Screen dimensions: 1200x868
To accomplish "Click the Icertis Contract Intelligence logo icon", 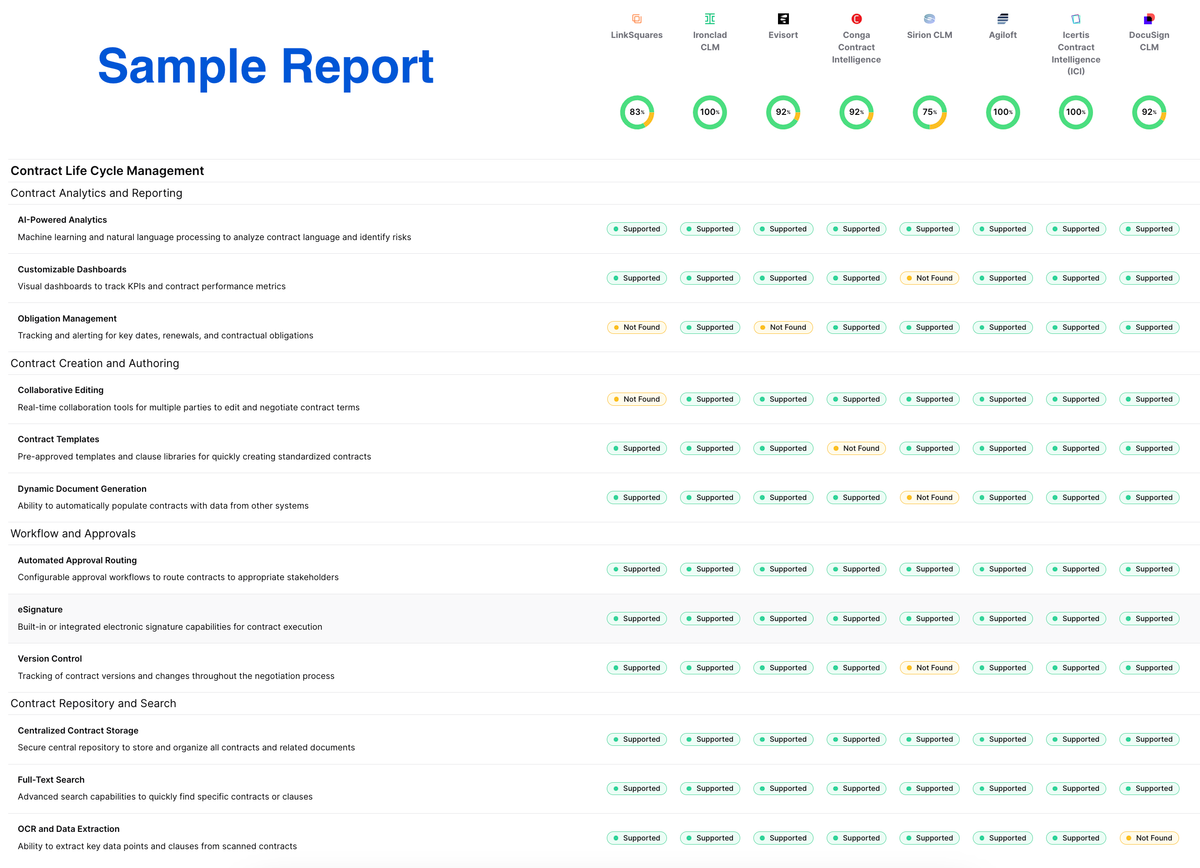I will coord(1075,18).
